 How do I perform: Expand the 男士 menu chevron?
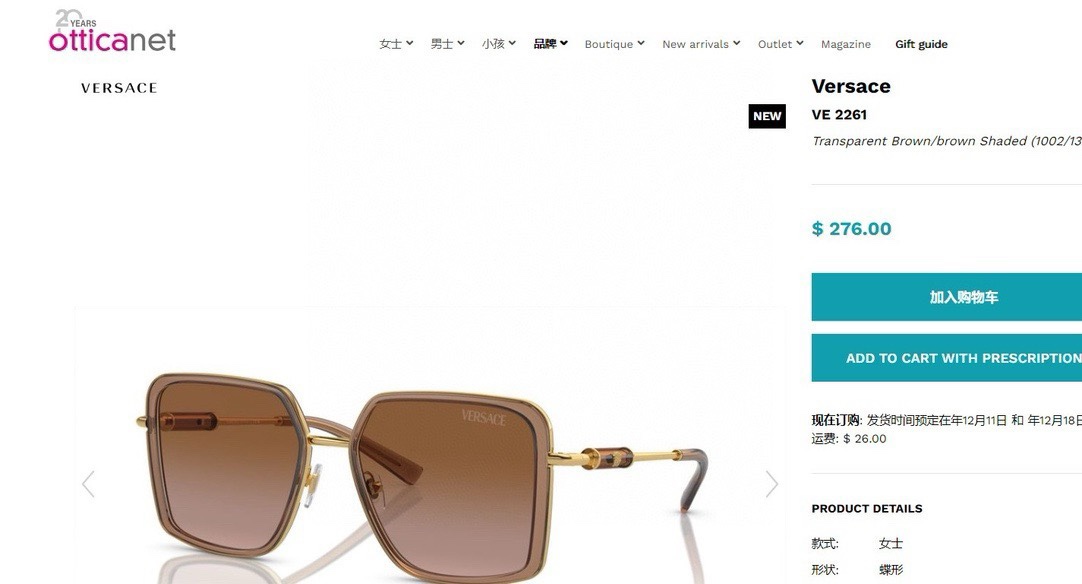click(460, 43)
